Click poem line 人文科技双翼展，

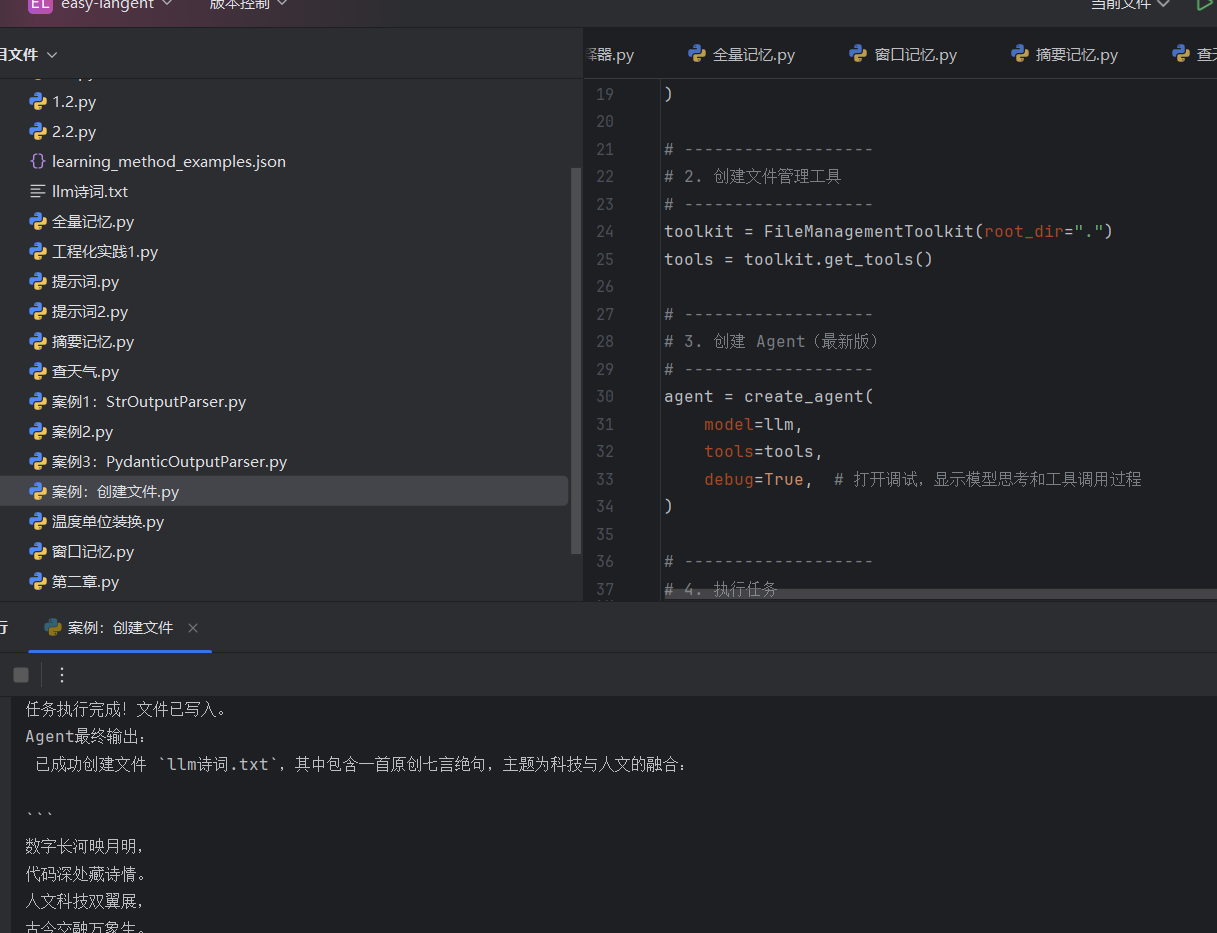tap(86, 901)
